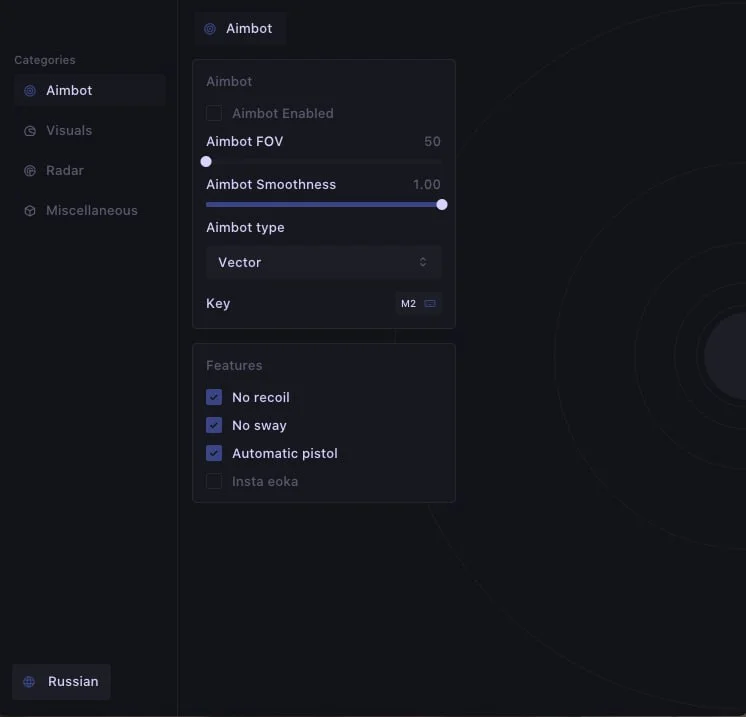Toggle the Automatic pistol checkbox
746x717 pixels.
pos(214,453)
